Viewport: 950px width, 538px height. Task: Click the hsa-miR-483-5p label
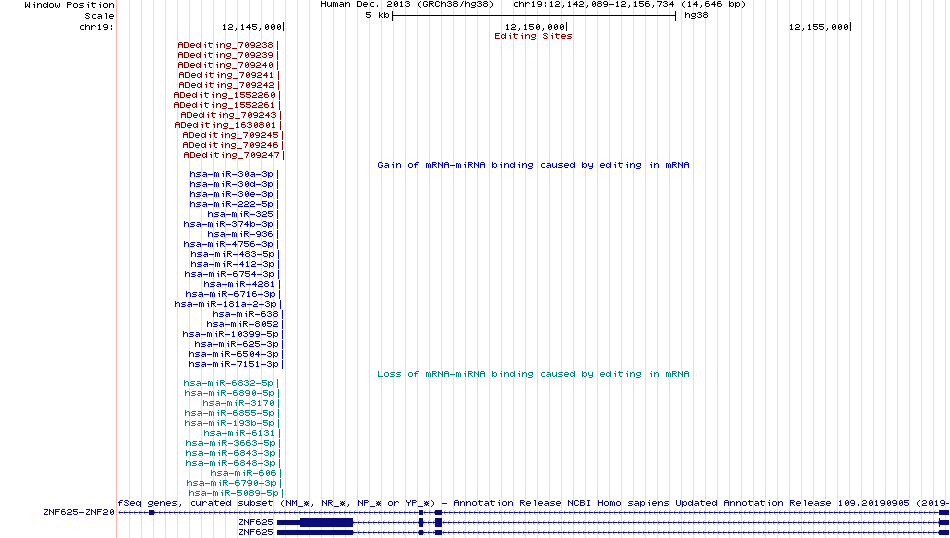(x=232, y=254)
